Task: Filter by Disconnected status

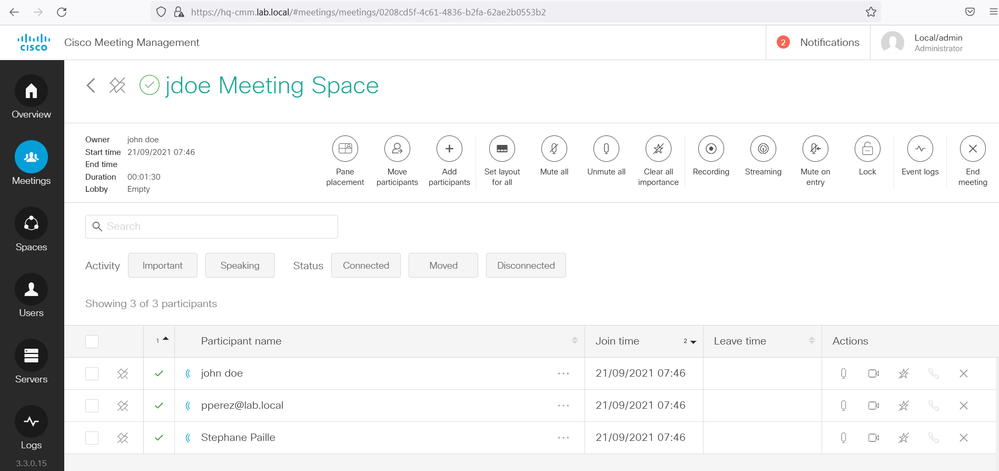Action: (x=526, y=265)
